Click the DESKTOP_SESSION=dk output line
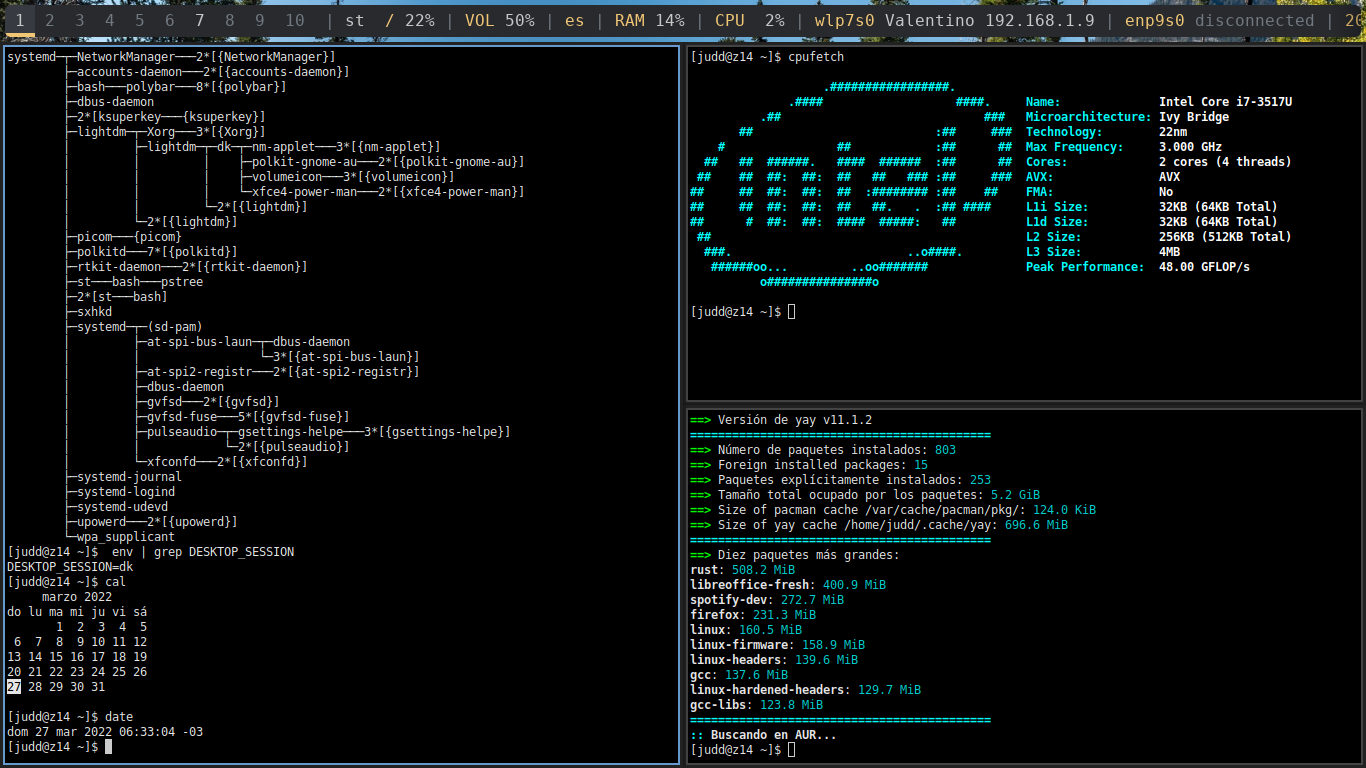 (x=70, y=567)
